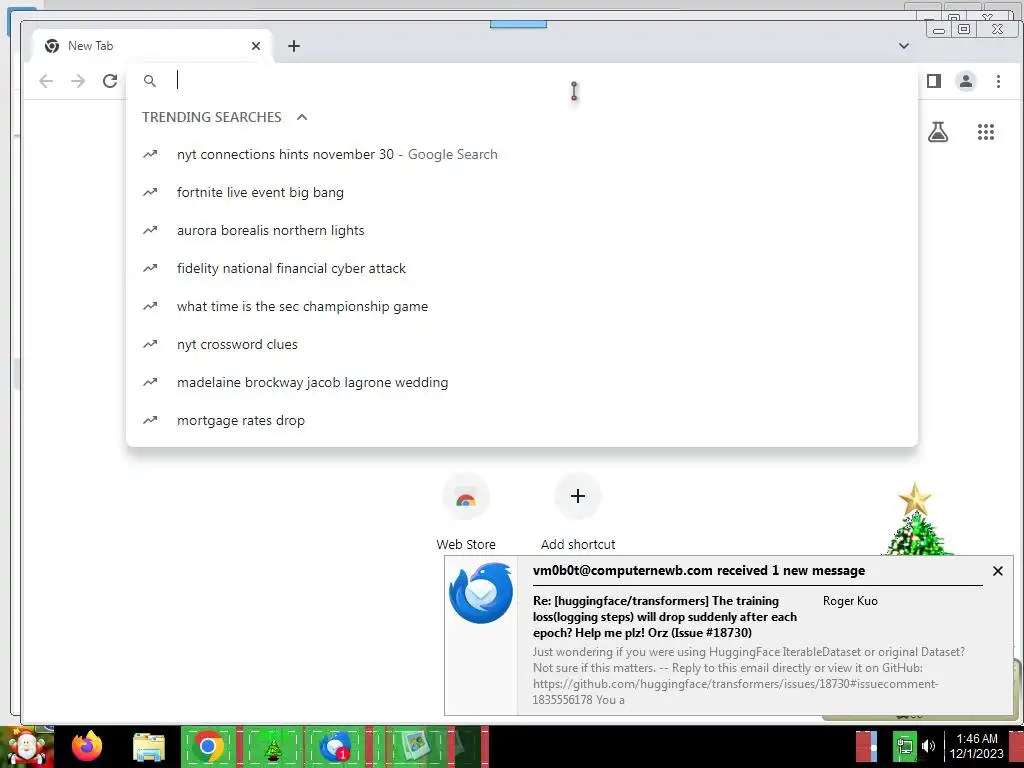The height and width of the screenshot is (768, 1024).
Task: Choose 'aurora borealis northern lights' suggestion
Action: pos(521,231)
